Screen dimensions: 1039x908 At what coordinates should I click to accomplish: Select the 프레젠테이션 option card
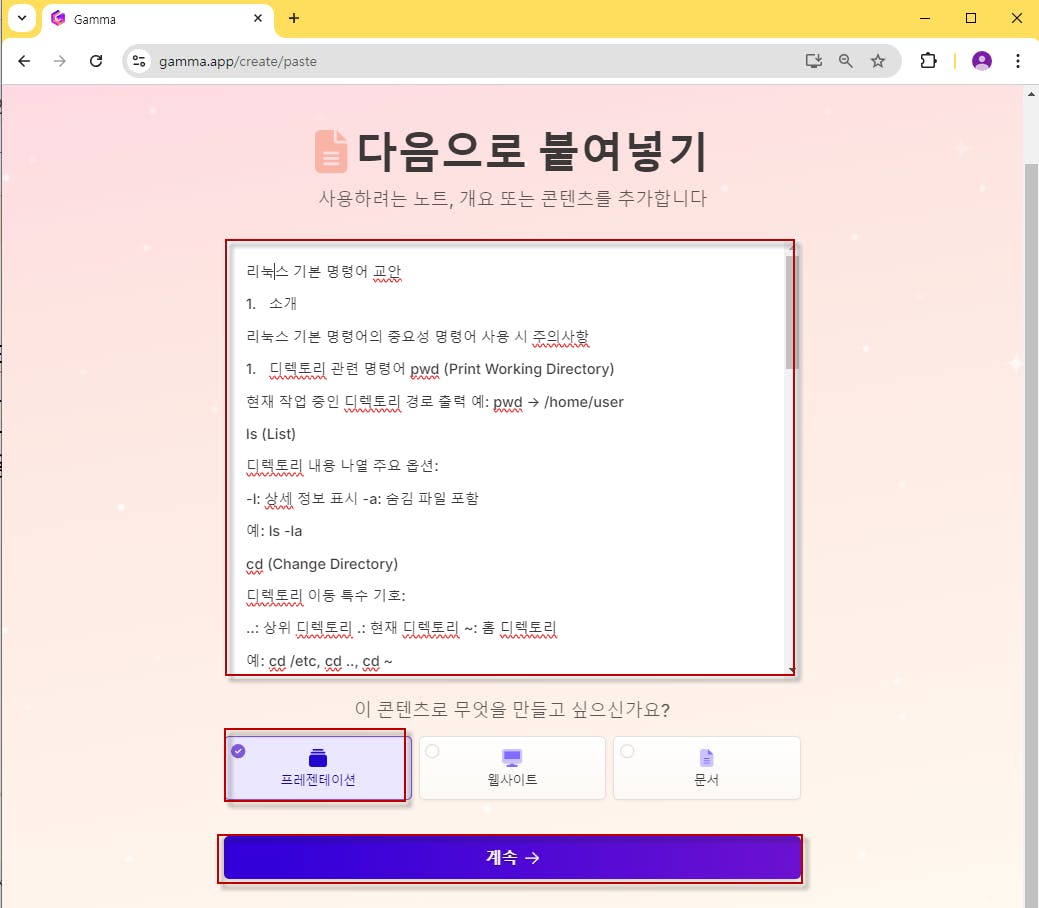tap(318, 767)
